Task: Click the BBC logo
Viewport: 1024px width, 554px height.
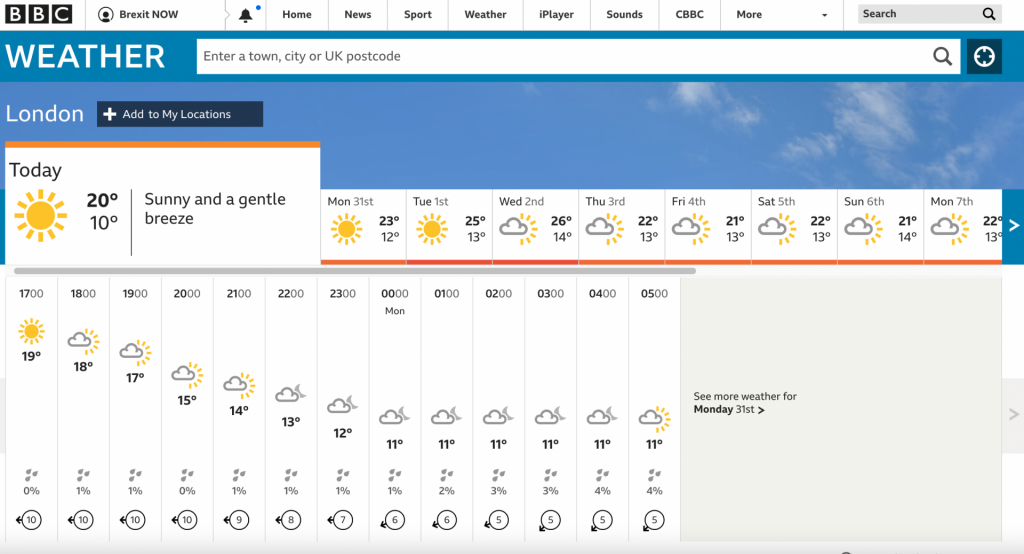Action: tap(39, 14)
